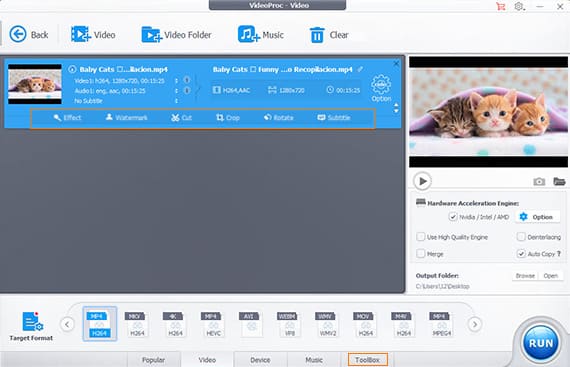Image resolution: width=570 pixels, height=367 pixels.
Task: Show audio track info icon
Action: [187, 90]
